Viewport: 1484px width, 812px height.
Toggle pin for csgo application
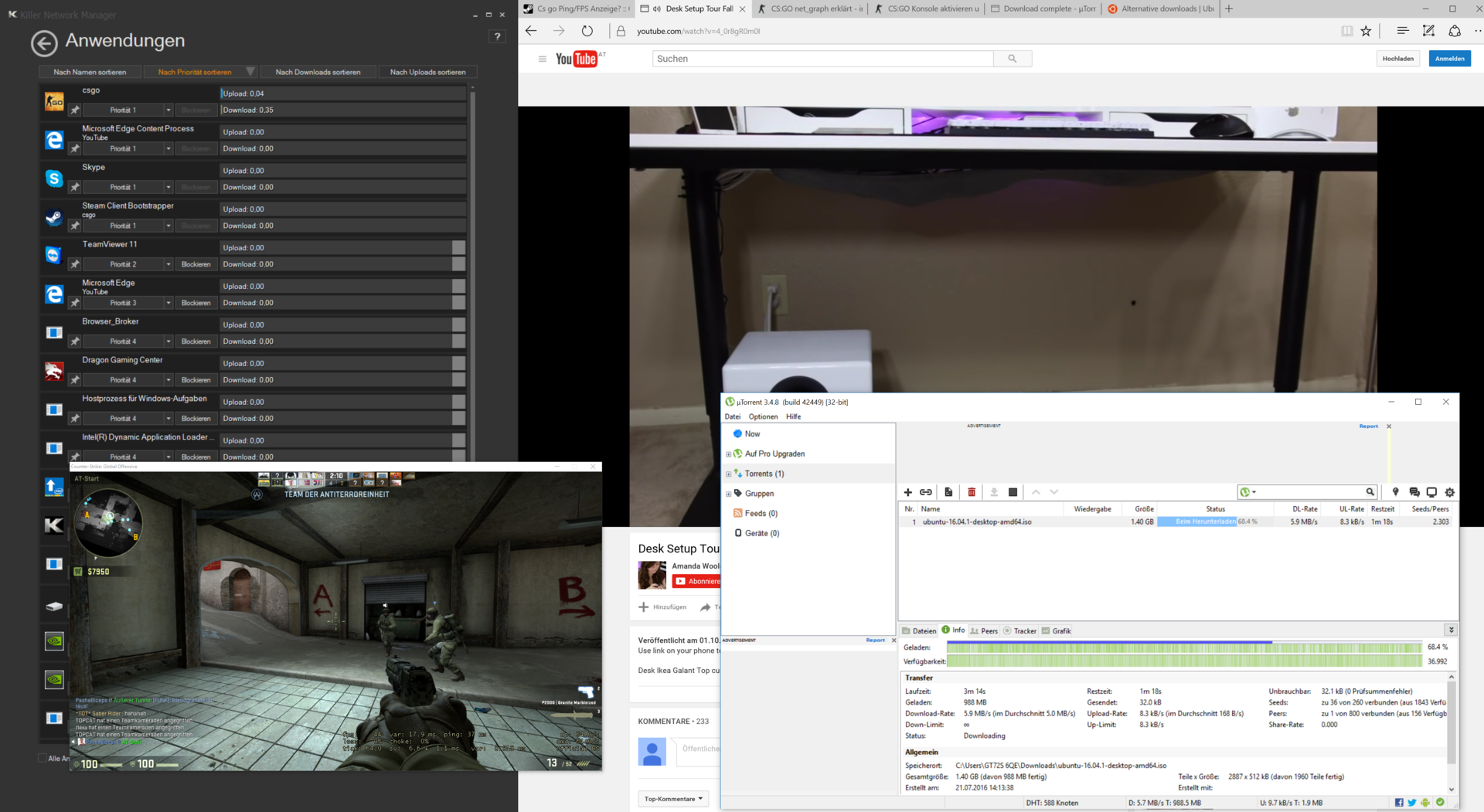(x=75, y=110)
